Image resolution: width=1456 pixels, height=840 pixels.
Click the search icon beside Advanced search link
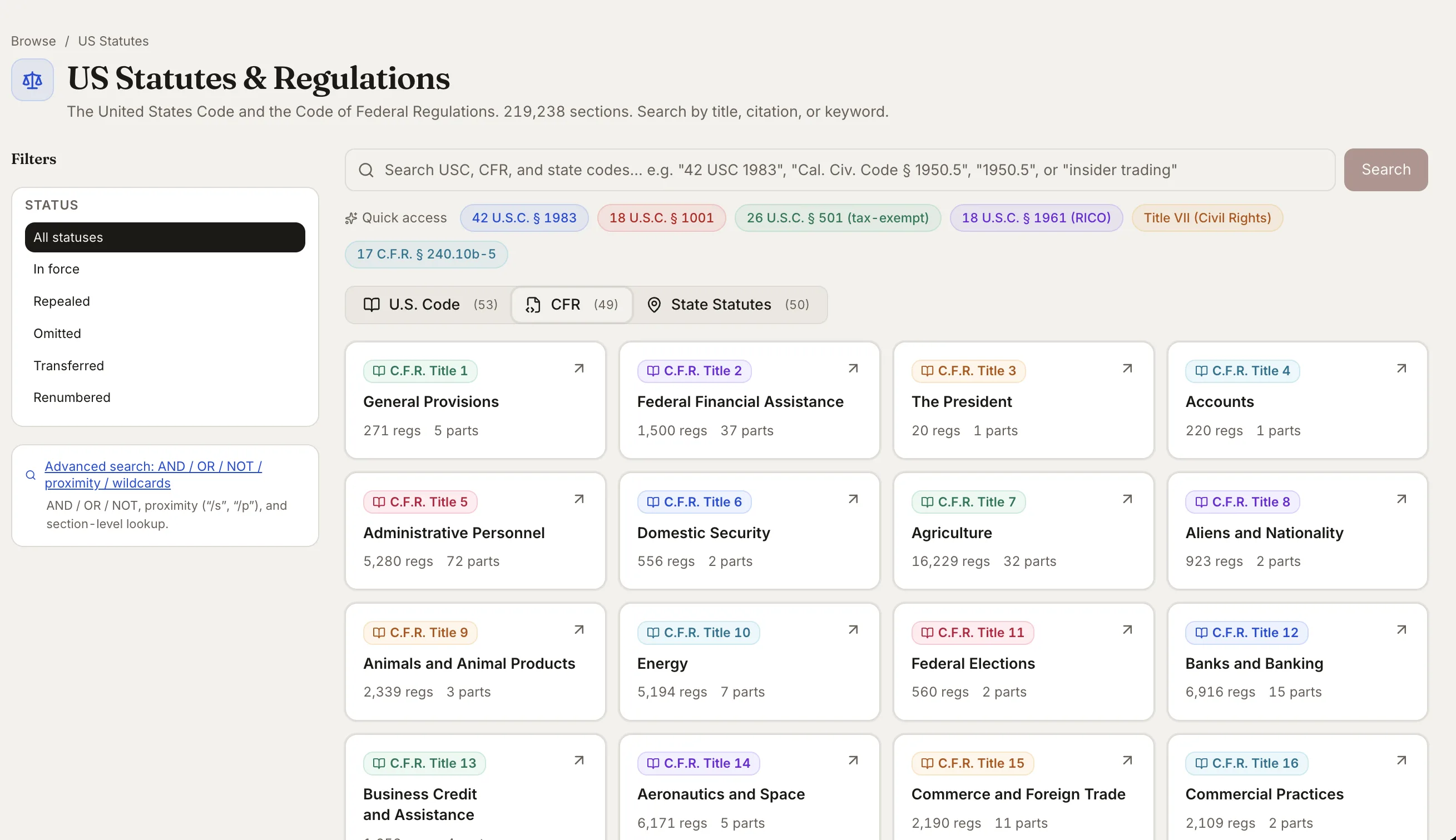(x=31, y=475)
